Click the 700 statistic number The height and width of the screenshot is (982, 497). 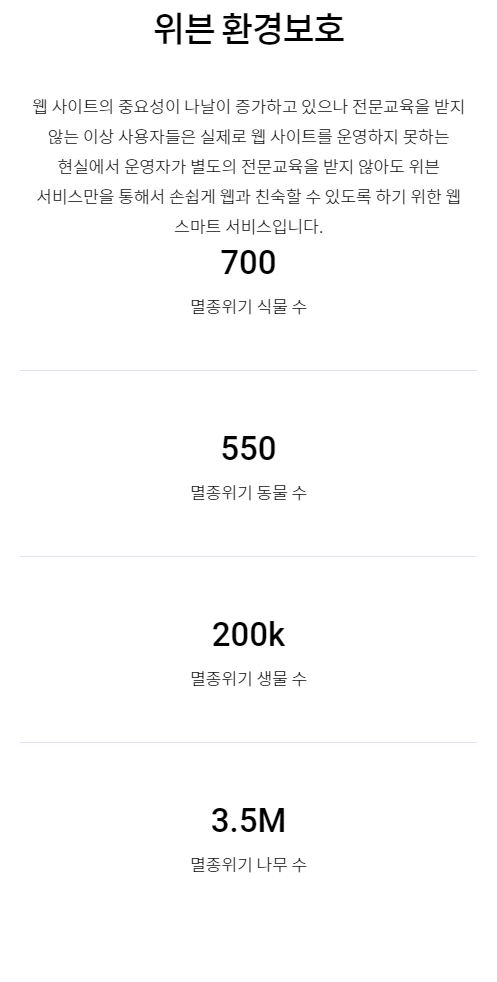click(x=248, y=263)
